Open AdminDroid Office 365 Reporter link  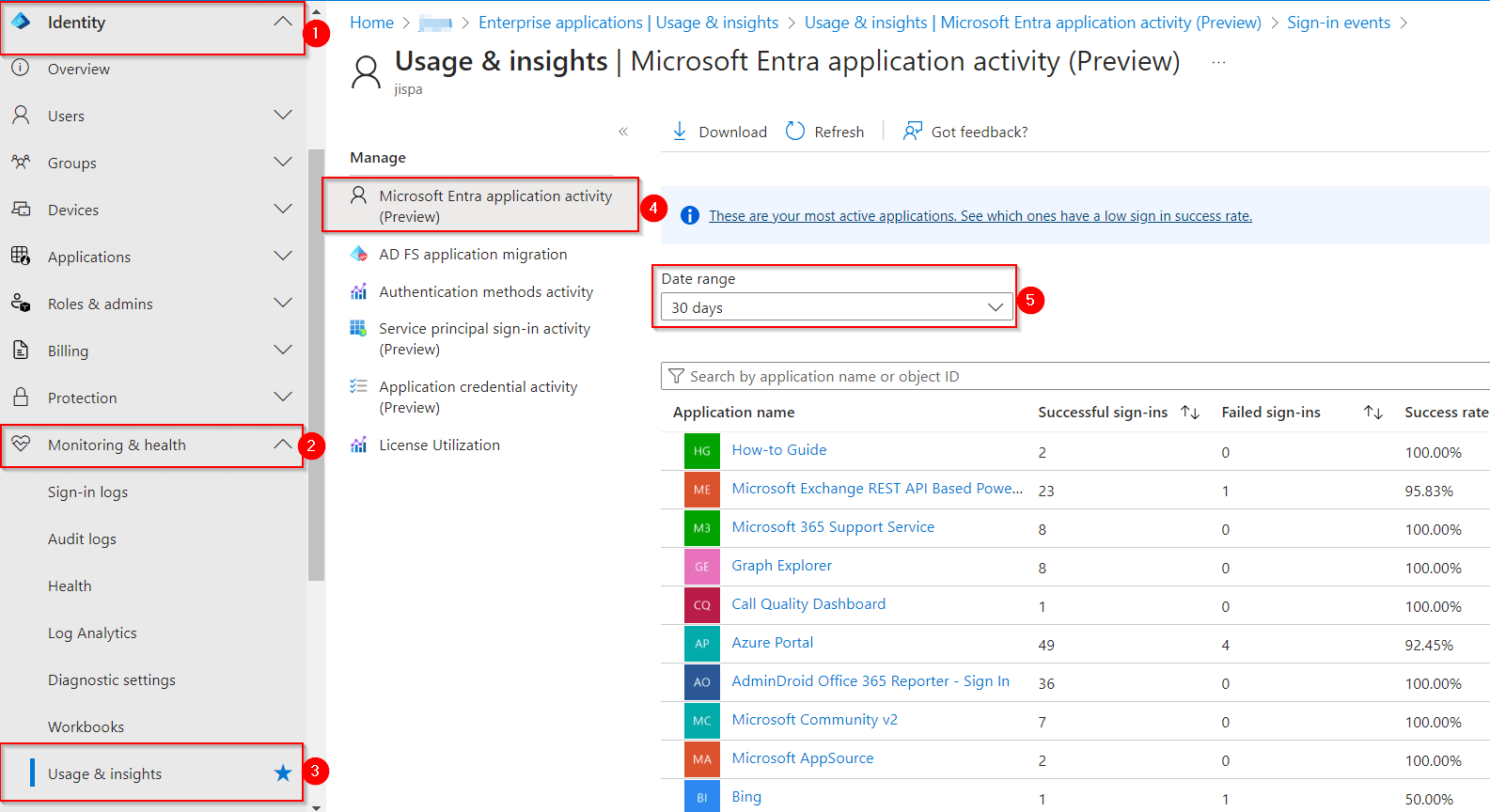click(870, 680)
